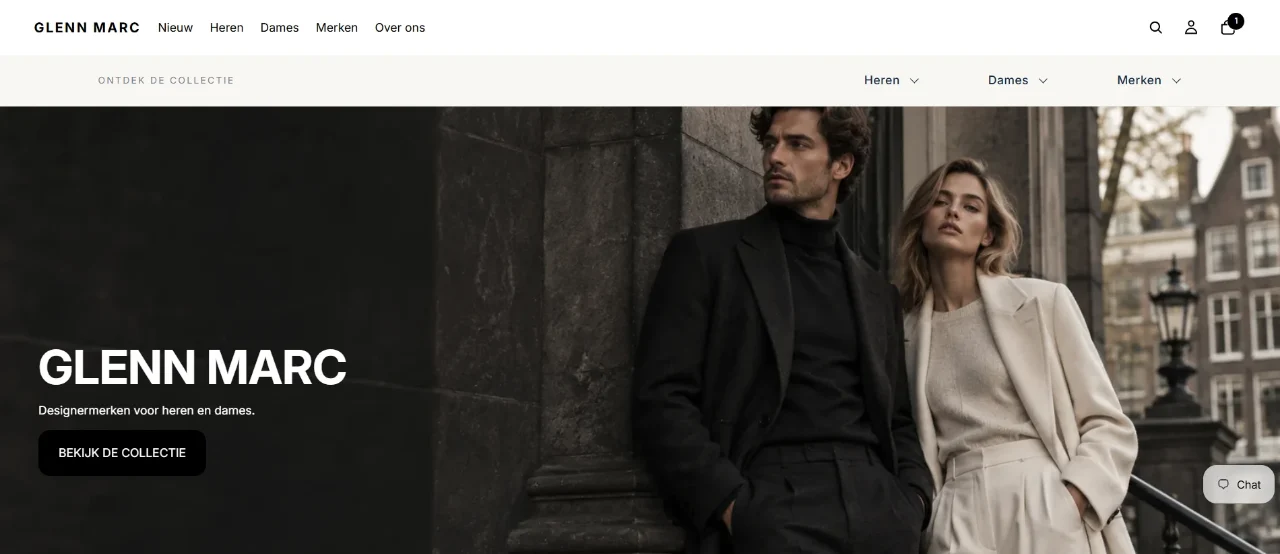Click the Chat widget button
Image resolution: width=1280 pixels, height=554 pixels.
coord(1238,484)
